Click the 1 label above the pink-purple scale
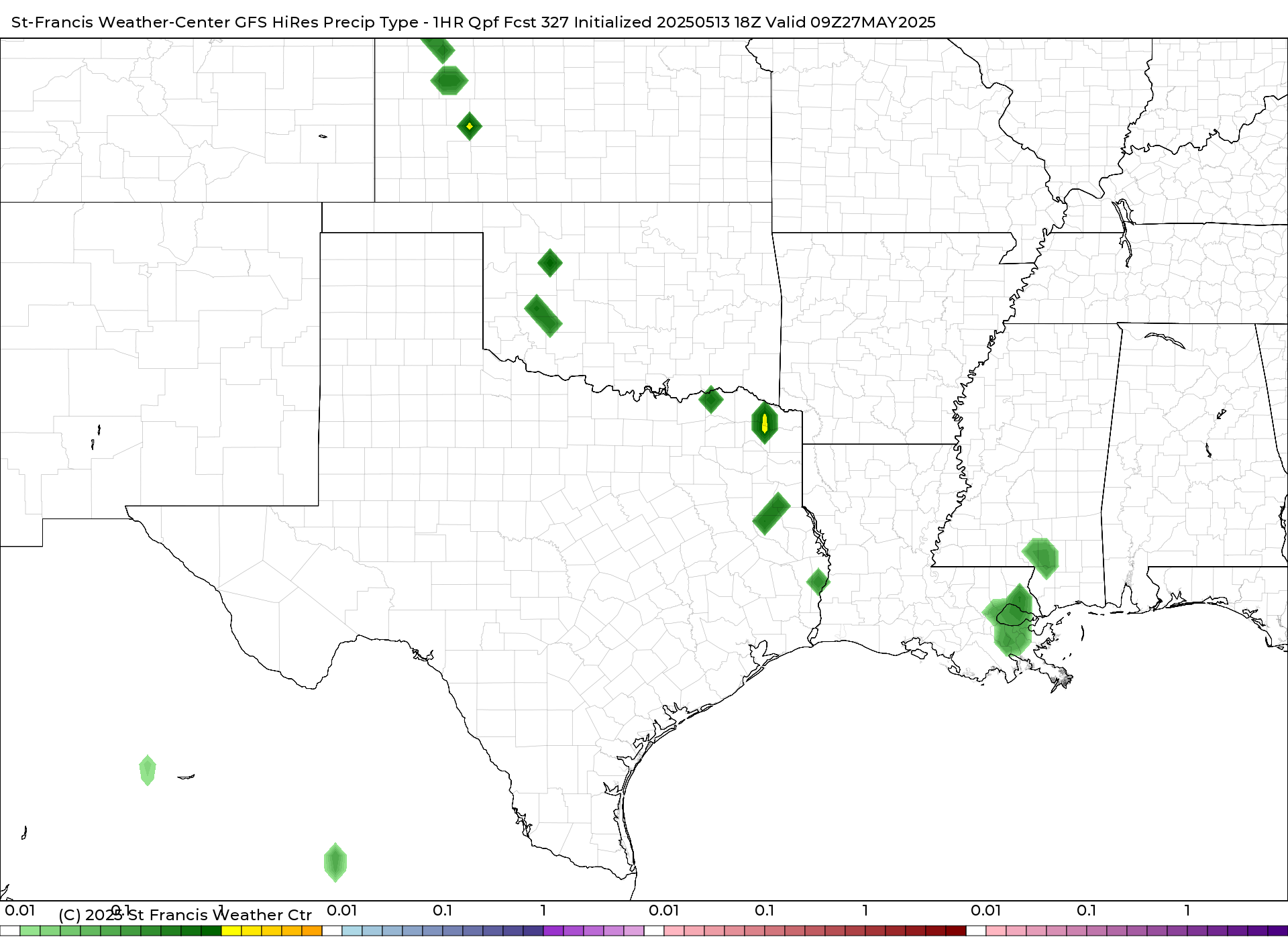The height and width of the screenshot is (939, 1288). pyautogui.click(x=1187, y=910)
